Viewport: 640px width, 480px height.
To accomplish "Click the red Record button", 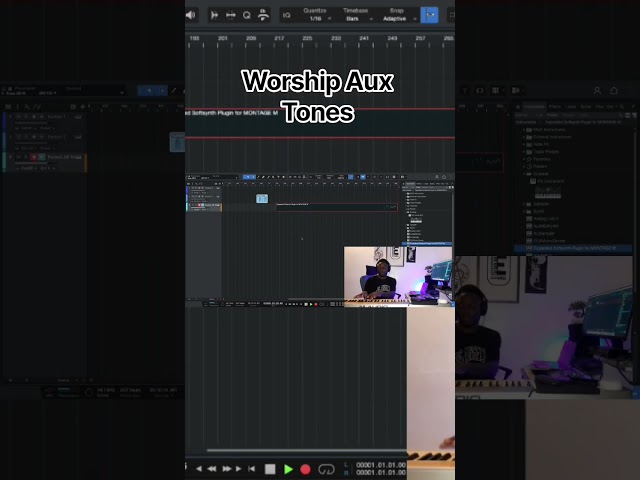I will coord(305,469).
